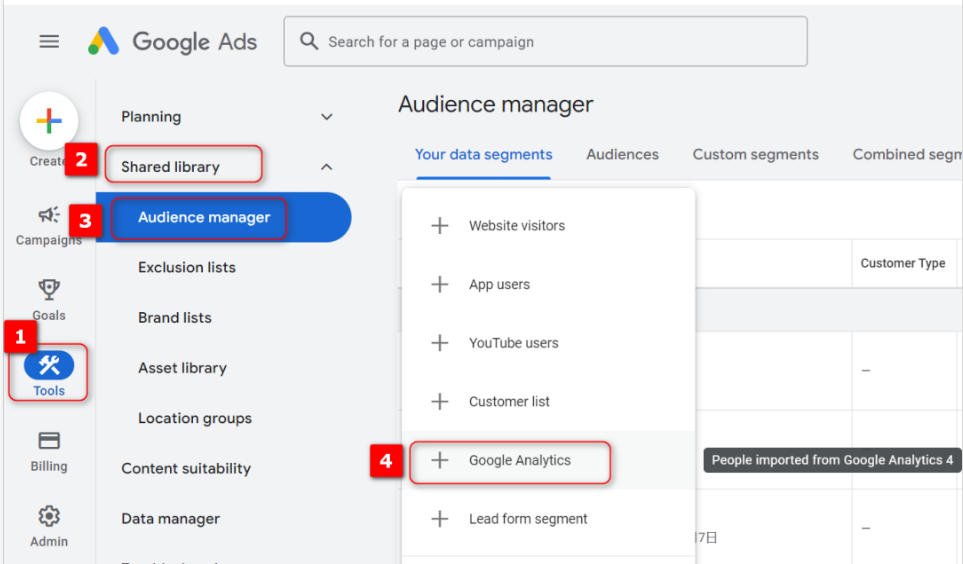Image resolution: width=963 pixels, height=564 pixels.
Task: Open Campaigns from the megaphone icon
Action: coord(49,215)
